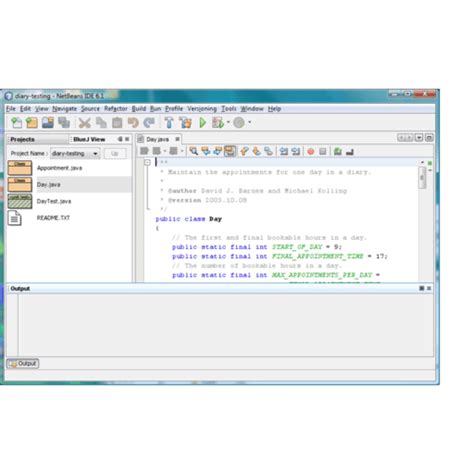
Task: Click the Cut scissors icon
Action: click(x=85, y=123)
